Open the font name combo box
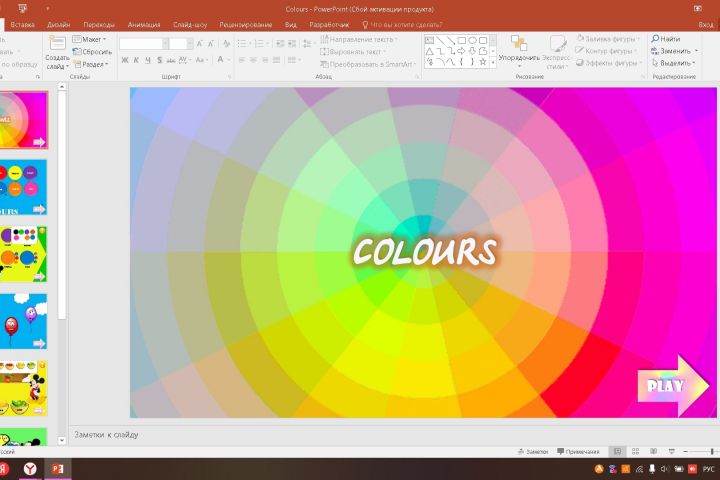The height and width of the screenshot is (480, 720). pos(142,44)
